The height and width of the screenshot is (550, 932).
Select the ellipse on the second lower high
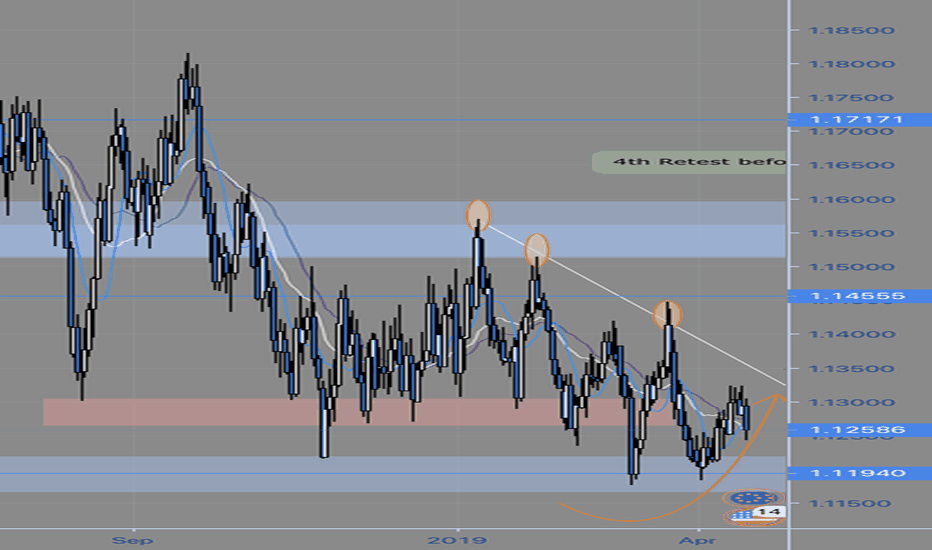point(537,249)
